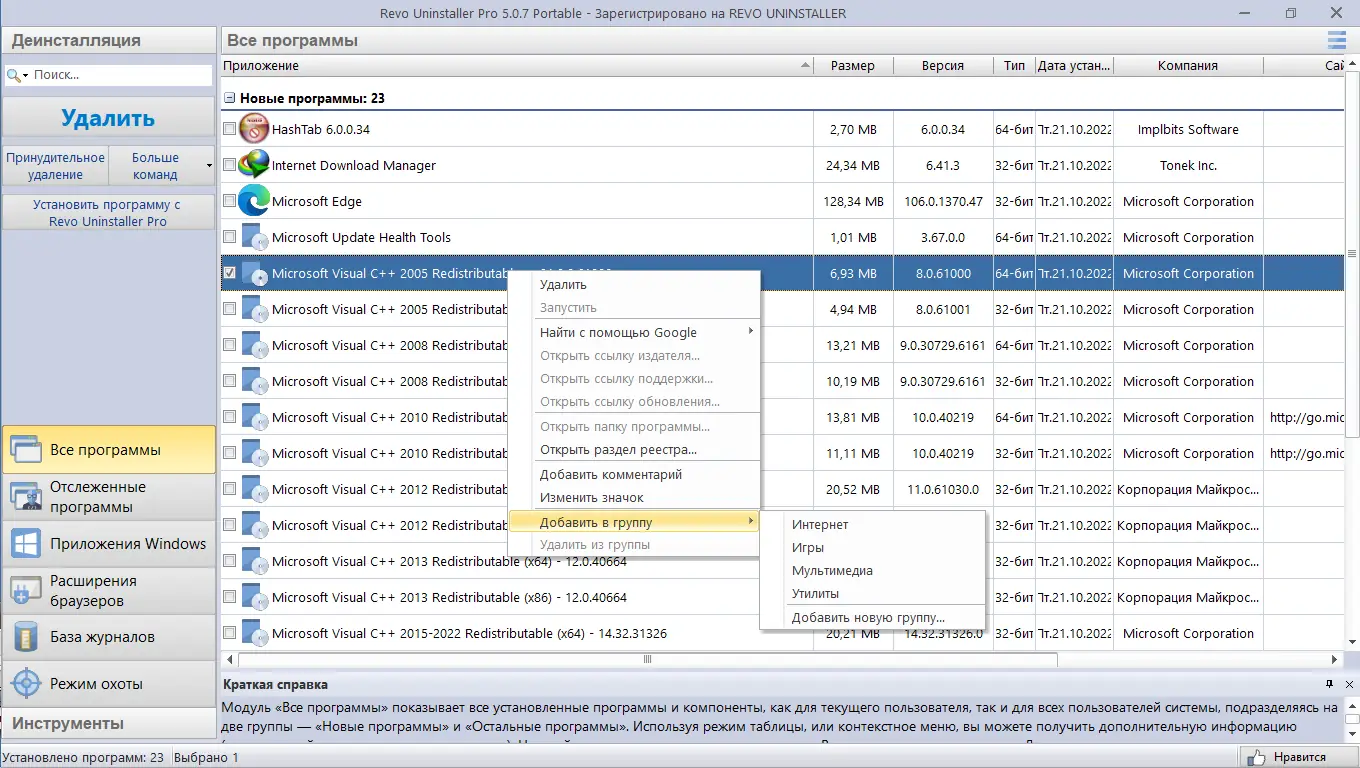This screenshot has height=768, width=1360.
Task: Add the program to Мультимедиа group
Action: (x=873, y=571)
